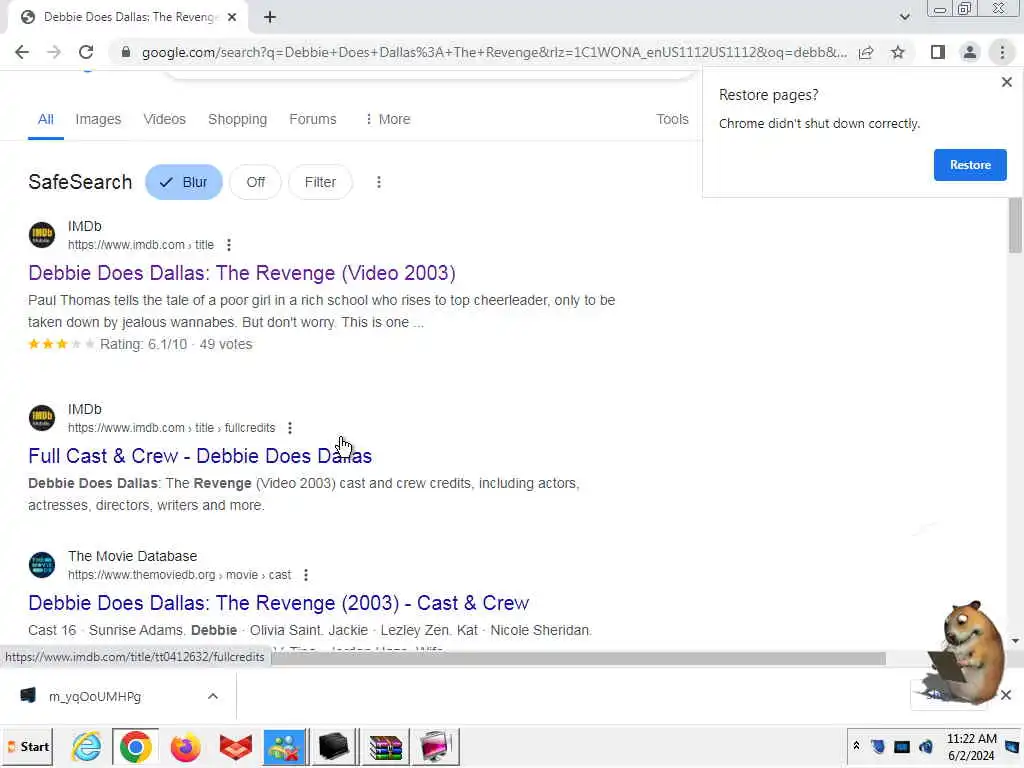Open Chrome profile menu
This screenshot has width=1024, height=768.
(x=970, y=52)
